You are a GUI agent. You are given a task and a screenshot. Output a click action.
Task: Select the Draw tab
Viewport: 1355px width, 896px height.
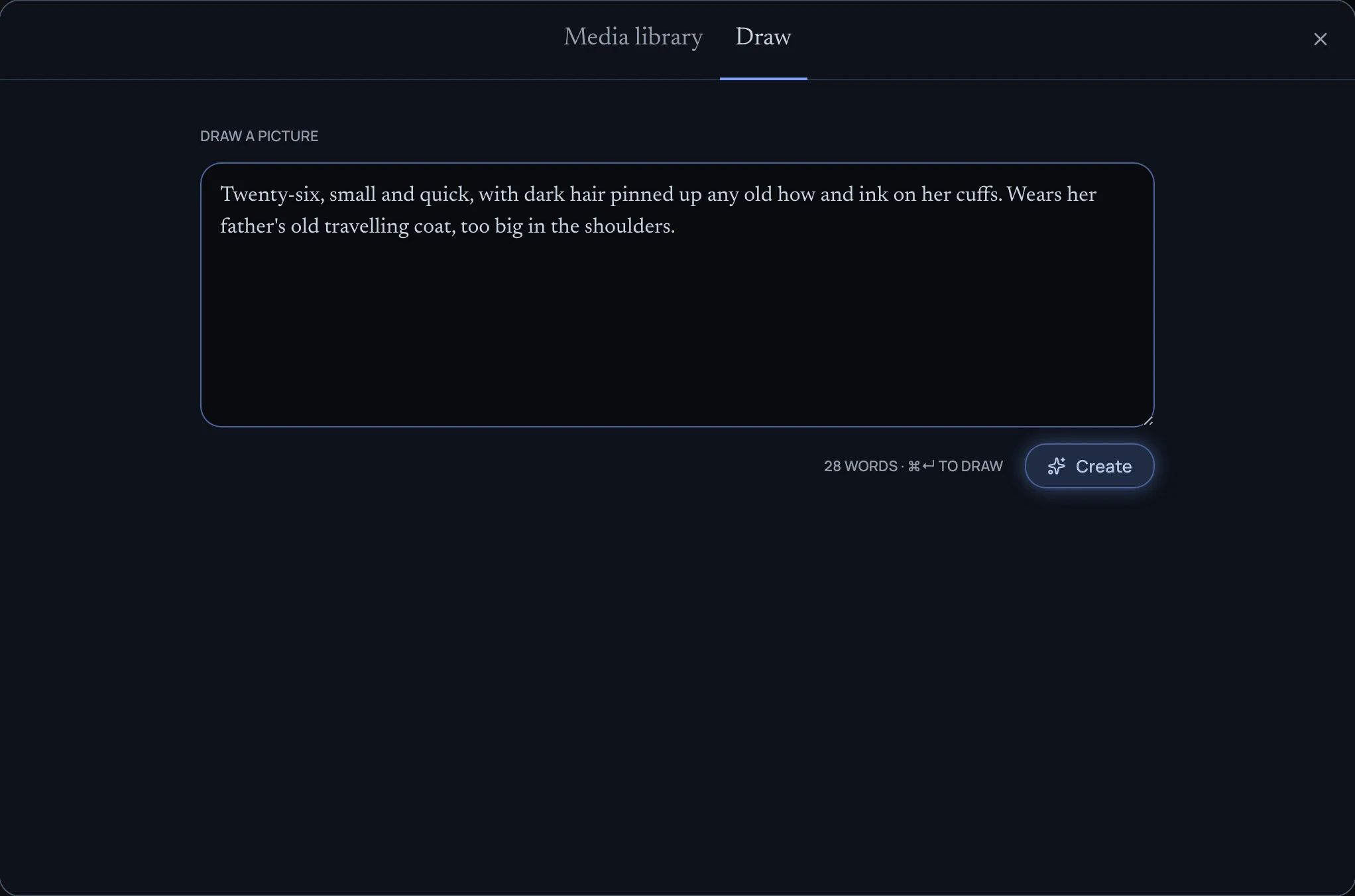pos(763,38)
